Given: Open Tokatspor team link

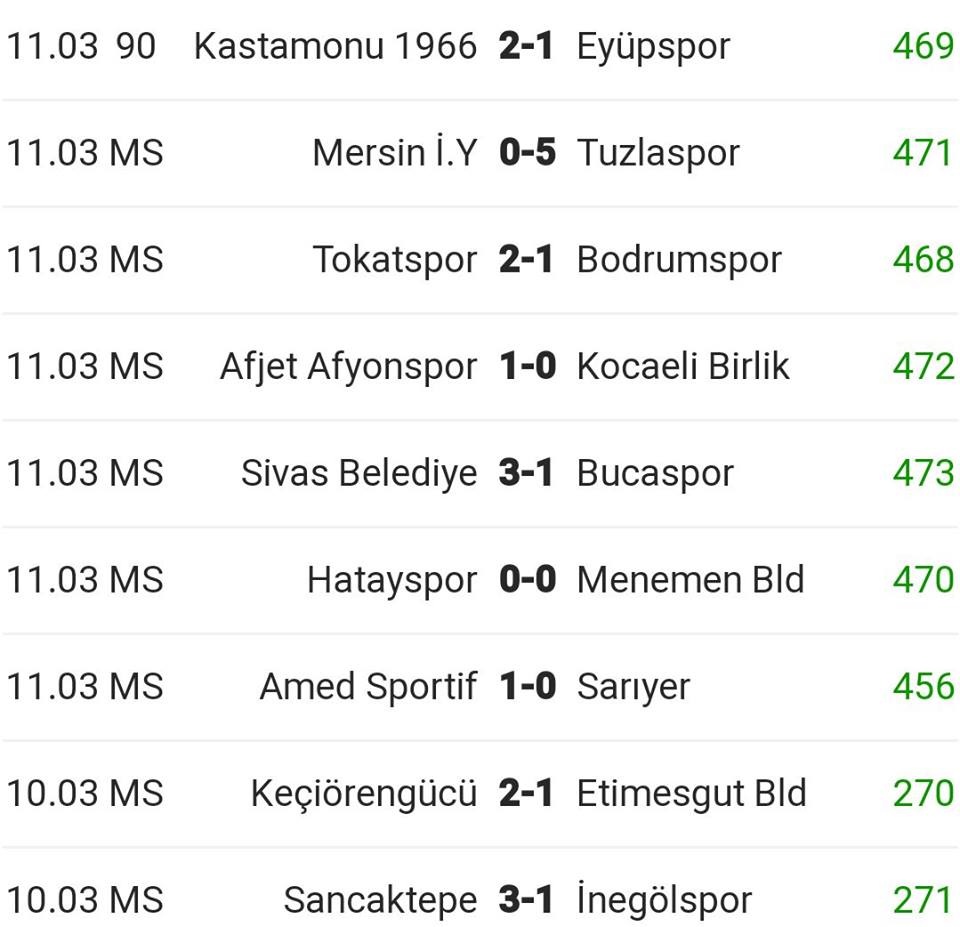Looking at the screenshot, I should point(395,260).
